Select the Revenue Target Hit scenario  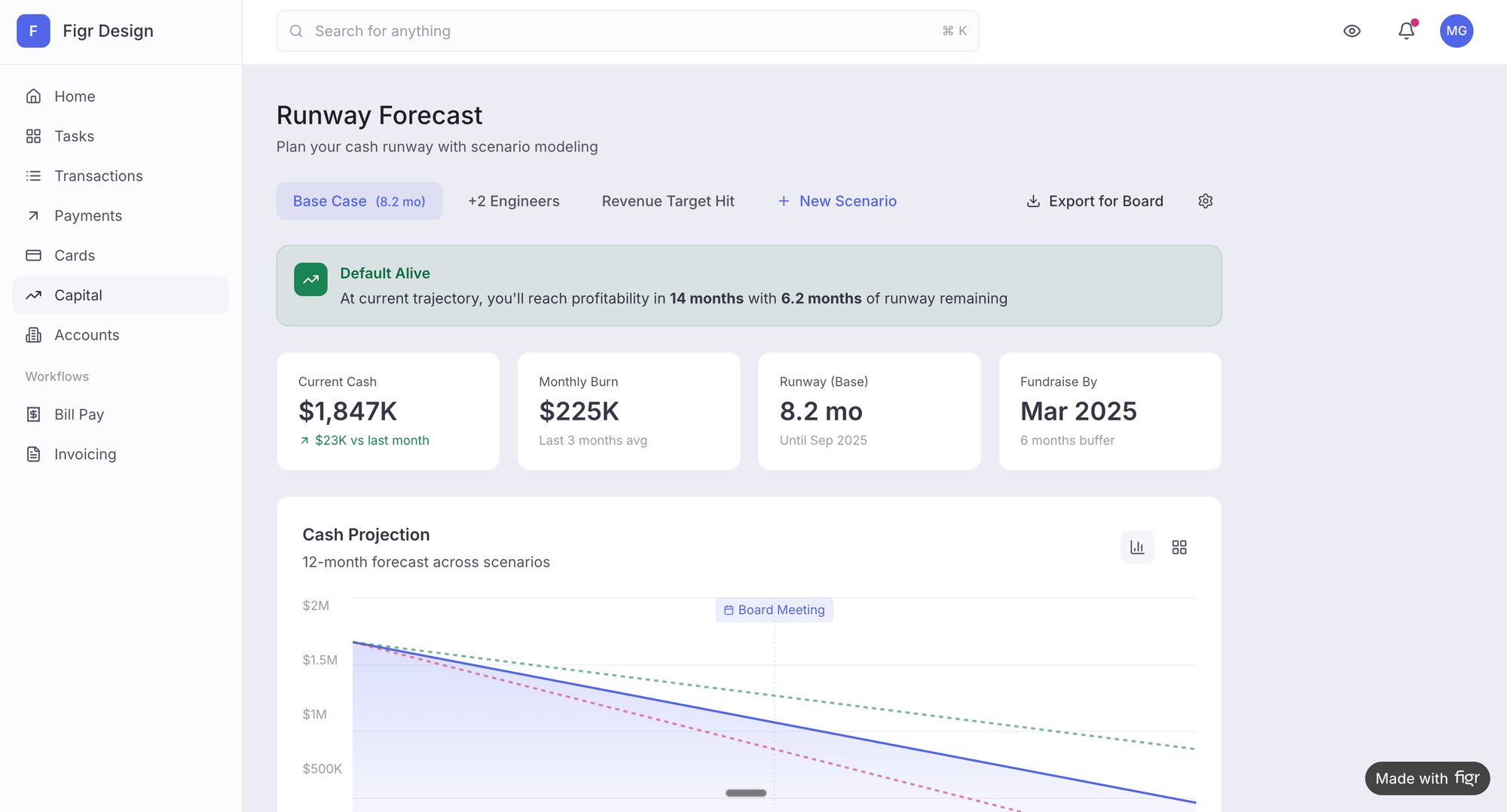click(x=668, y=200)
